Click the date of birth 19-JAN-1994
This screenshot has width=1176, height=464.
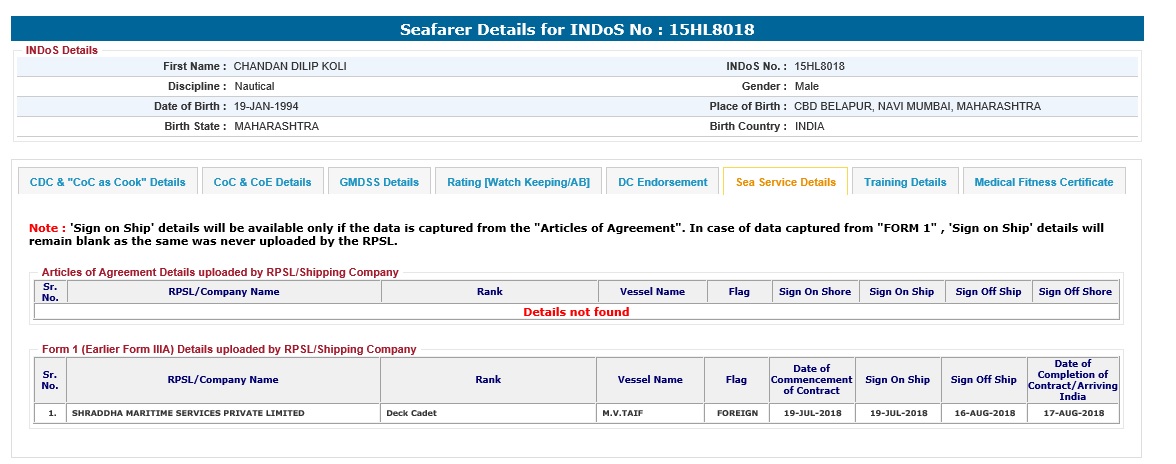(266, 106)
